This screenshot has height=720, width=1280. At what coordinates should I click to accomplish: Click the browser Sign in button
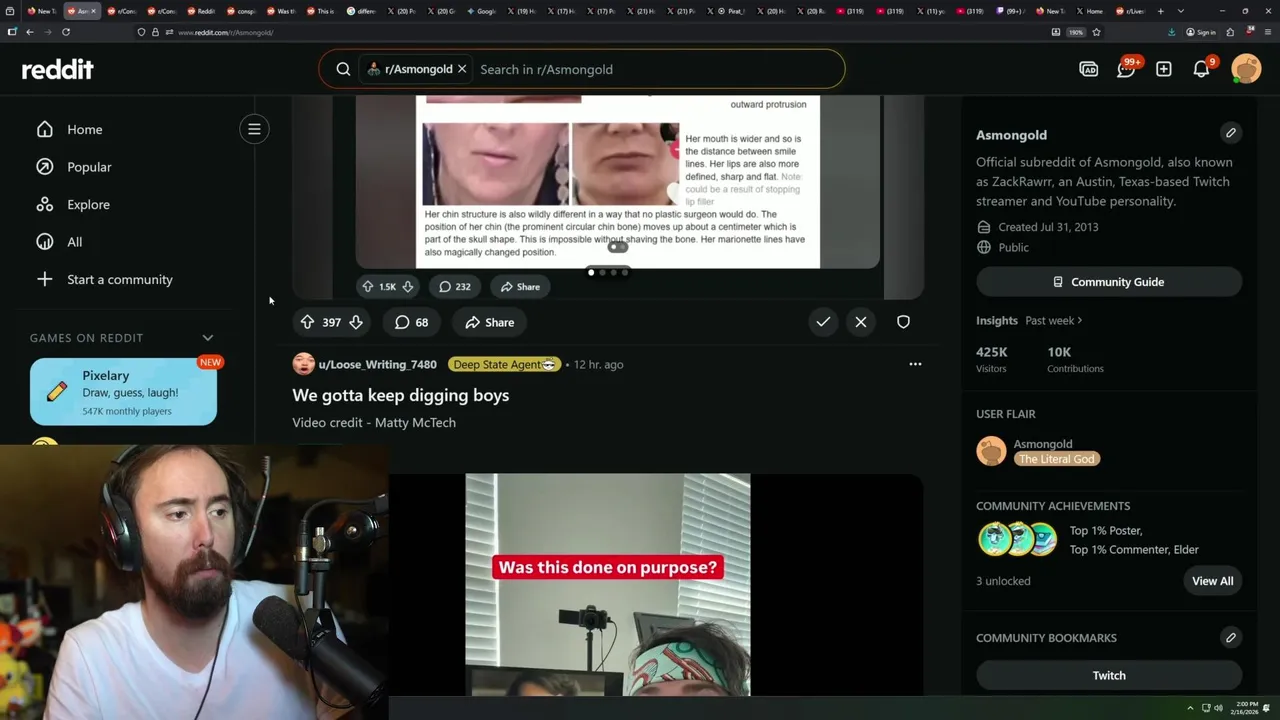[1201, 32]
